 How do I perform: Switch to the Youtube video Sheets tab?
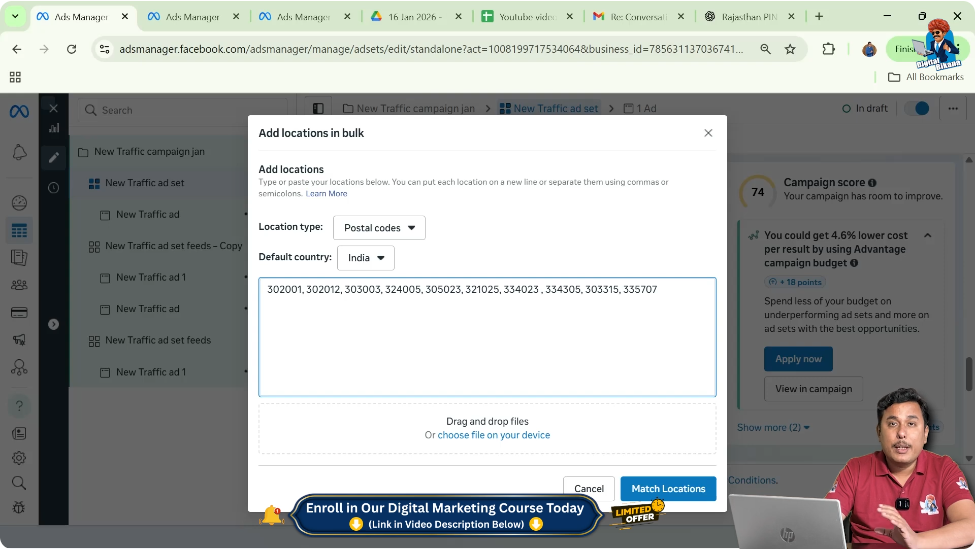(x=527, y=17)
